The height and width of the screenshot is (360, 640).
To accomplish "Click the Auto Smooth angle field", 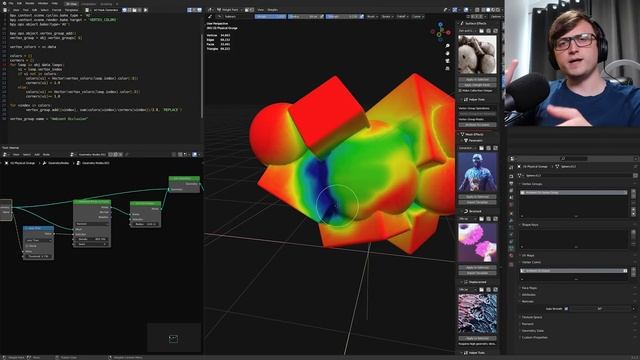I will [x=600, y=309].
